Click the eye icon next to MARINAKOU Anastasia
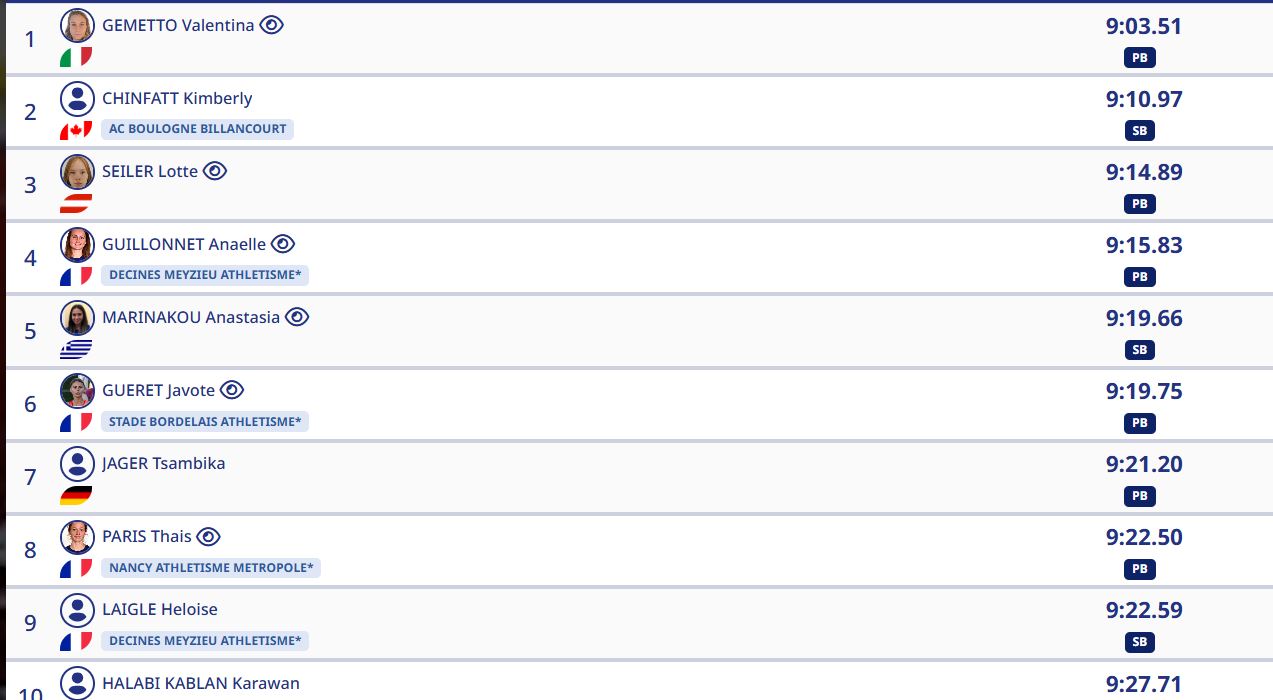1273x700 pixels. pyautogui.click(x=297, y=317)
